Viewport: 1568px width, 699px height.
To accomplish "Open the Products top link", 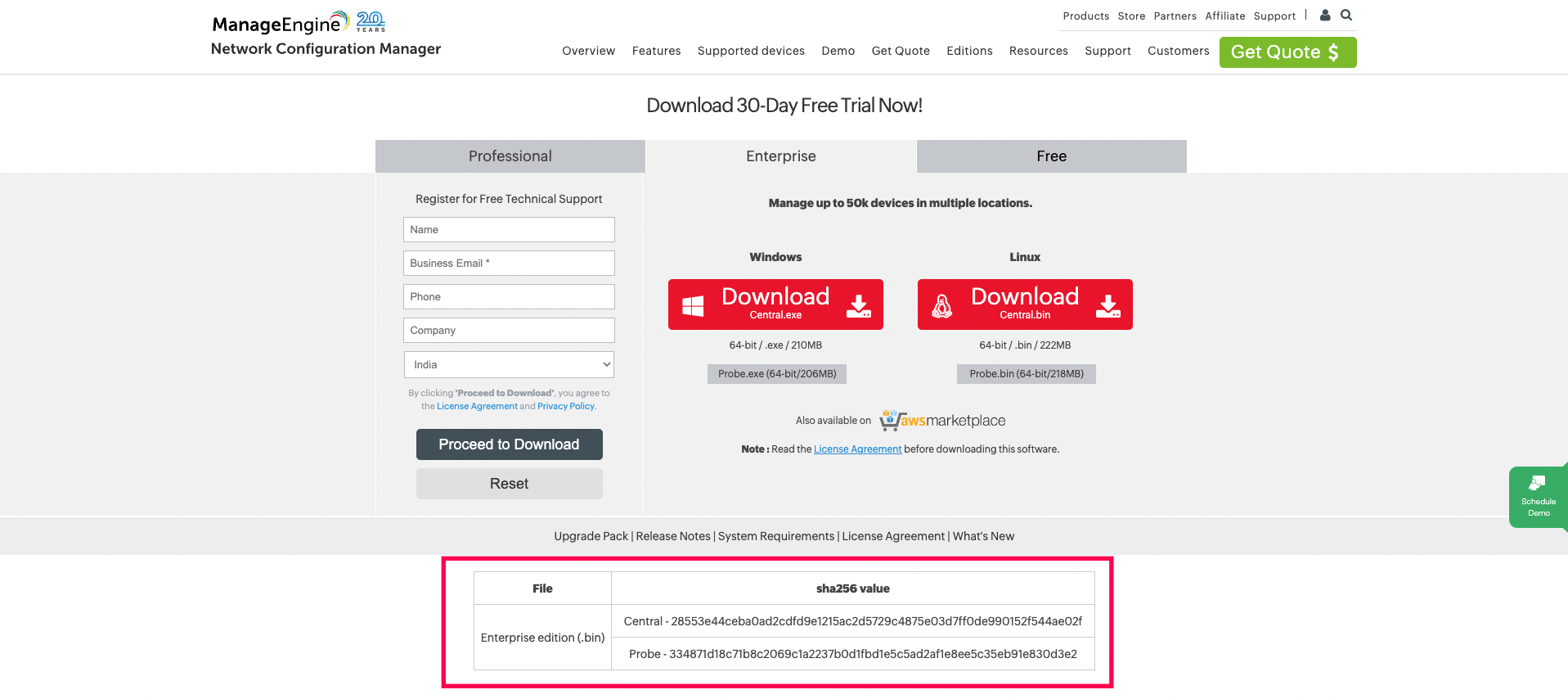I will pos(1086,16).
